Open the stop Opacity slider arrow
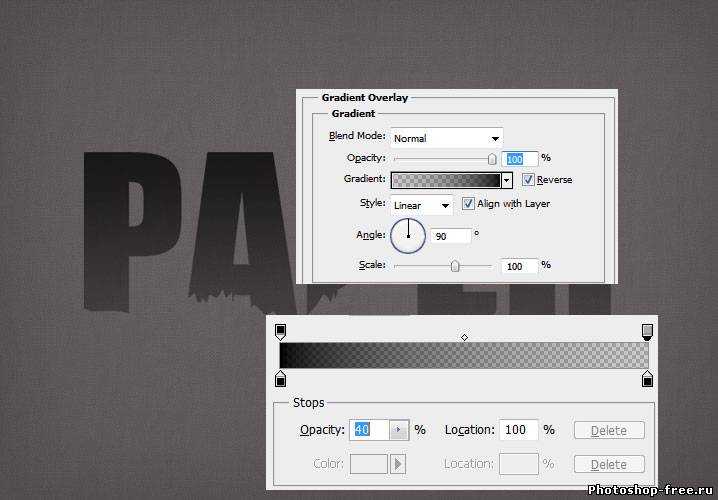The image size is (718, 500). point(399,430)
